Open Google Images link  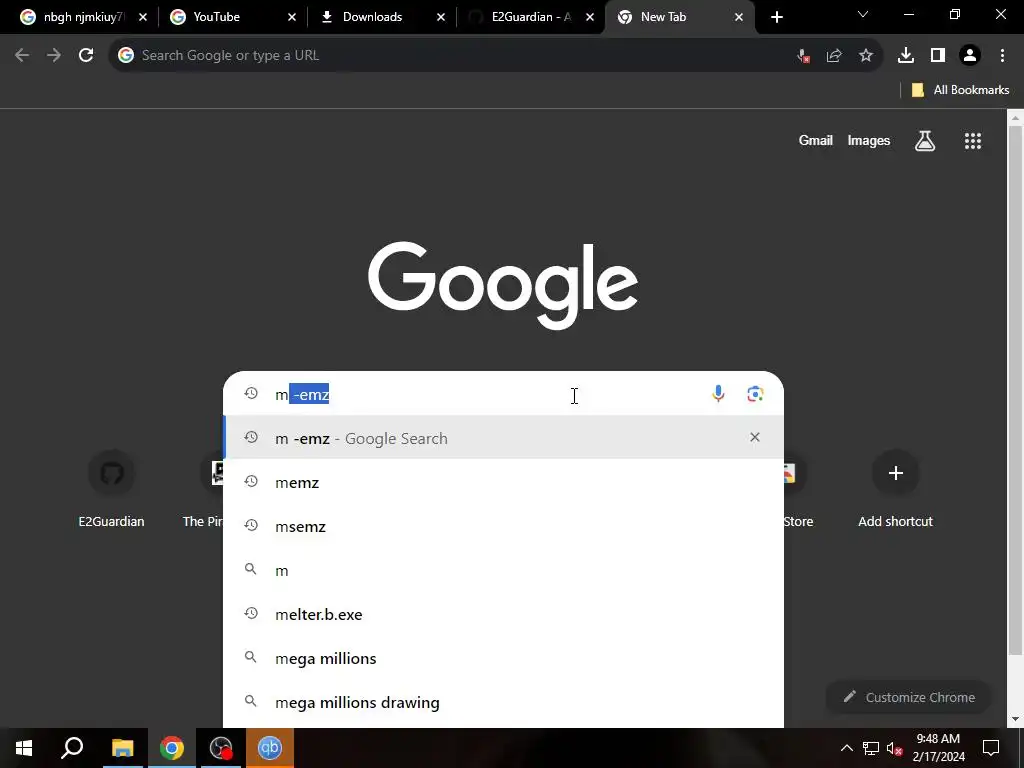869,140
